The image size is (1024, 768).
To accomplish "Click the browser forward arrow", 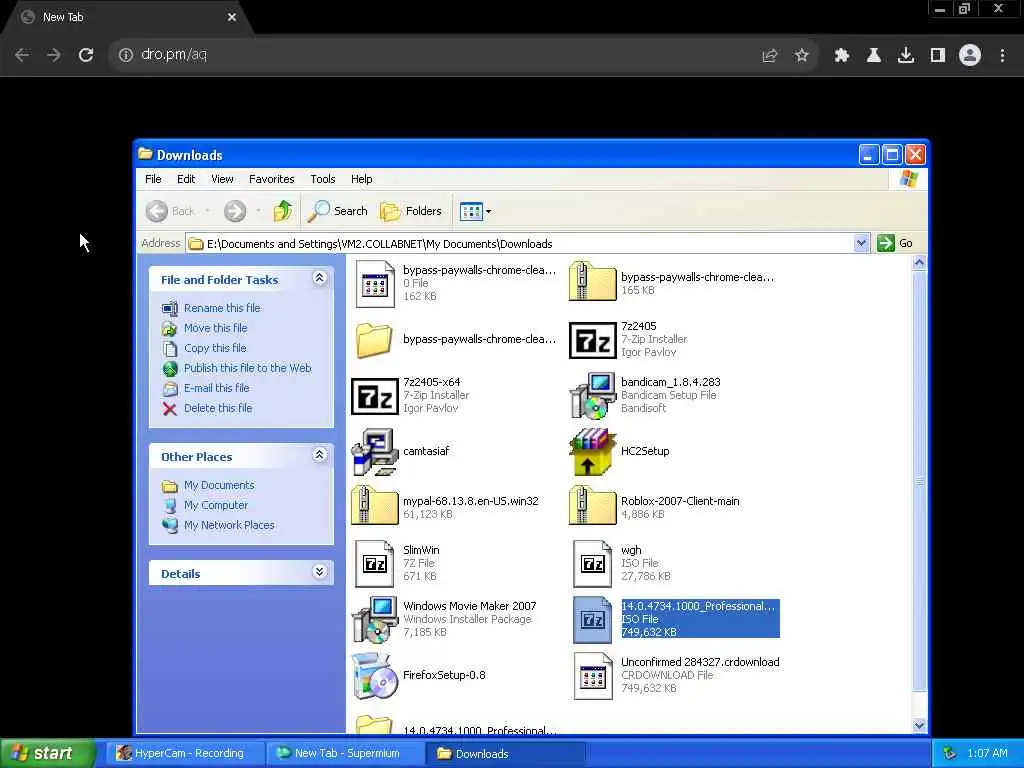I will (x=54, y=55).
